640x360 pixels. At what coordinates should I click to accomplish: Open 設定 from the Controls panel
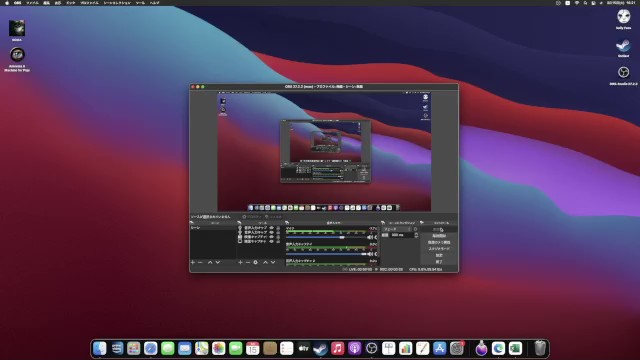(439, 255)
